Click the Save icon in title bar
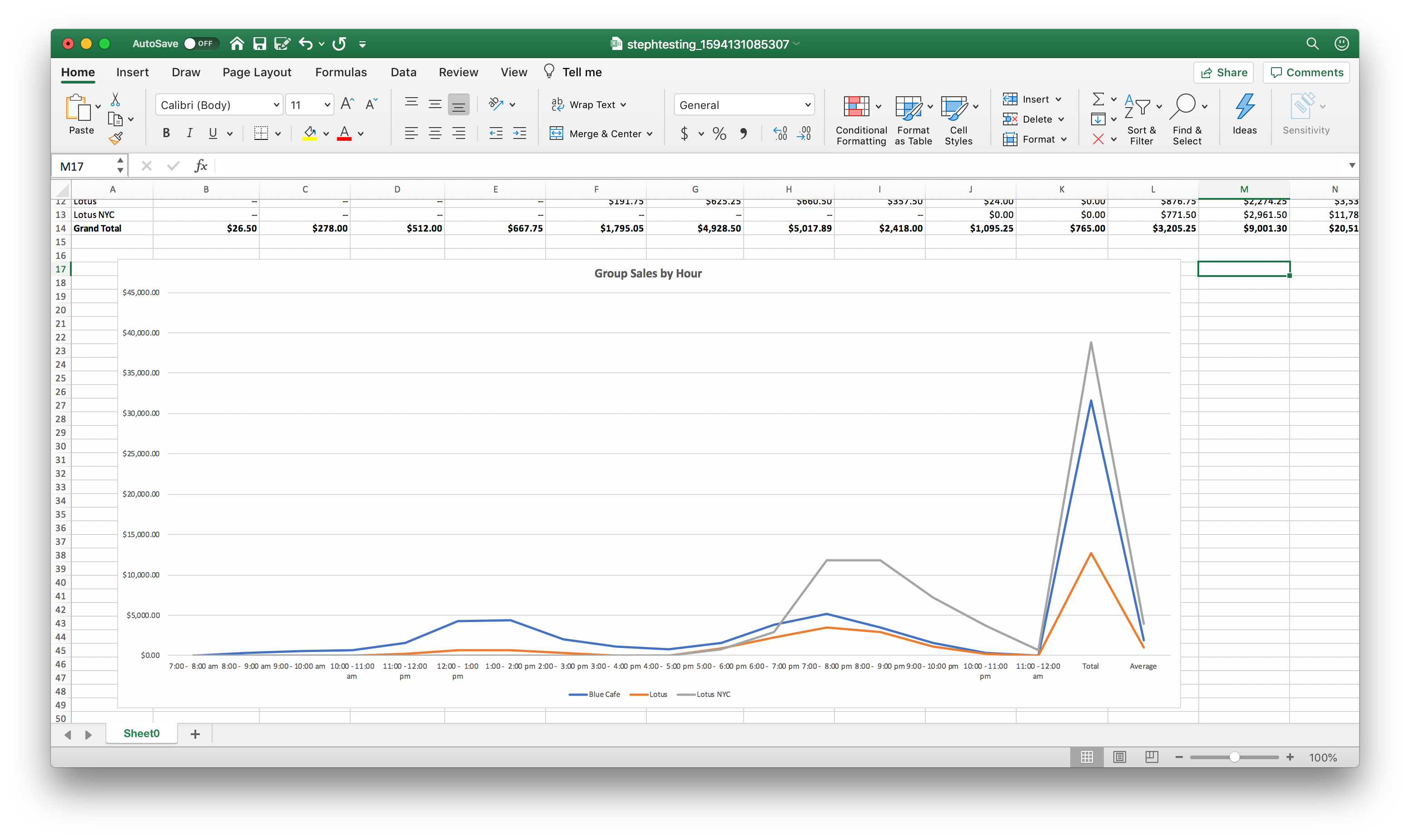The width and height of the screenshot is (1410, 840). tap(259, 44)
